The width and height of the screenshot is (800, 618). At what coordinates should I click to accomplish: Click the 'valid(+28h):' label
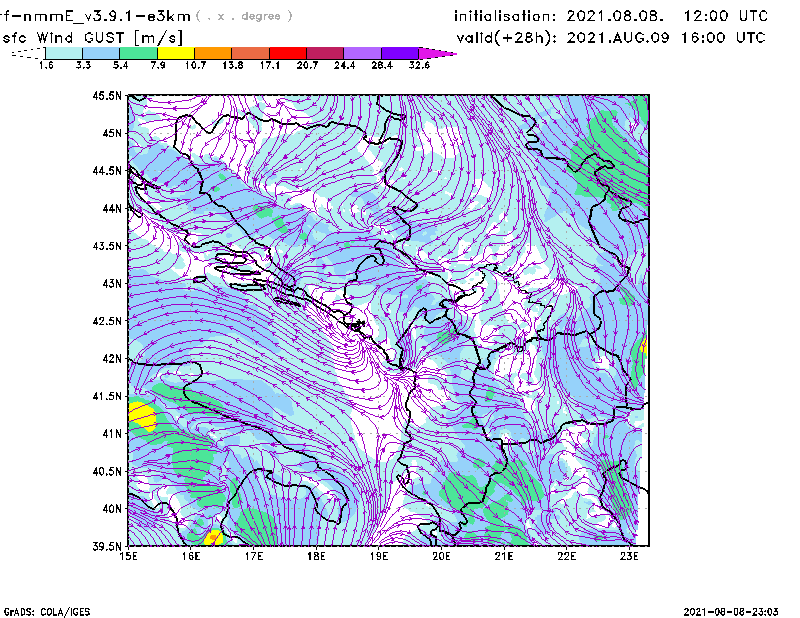(507, 38)
